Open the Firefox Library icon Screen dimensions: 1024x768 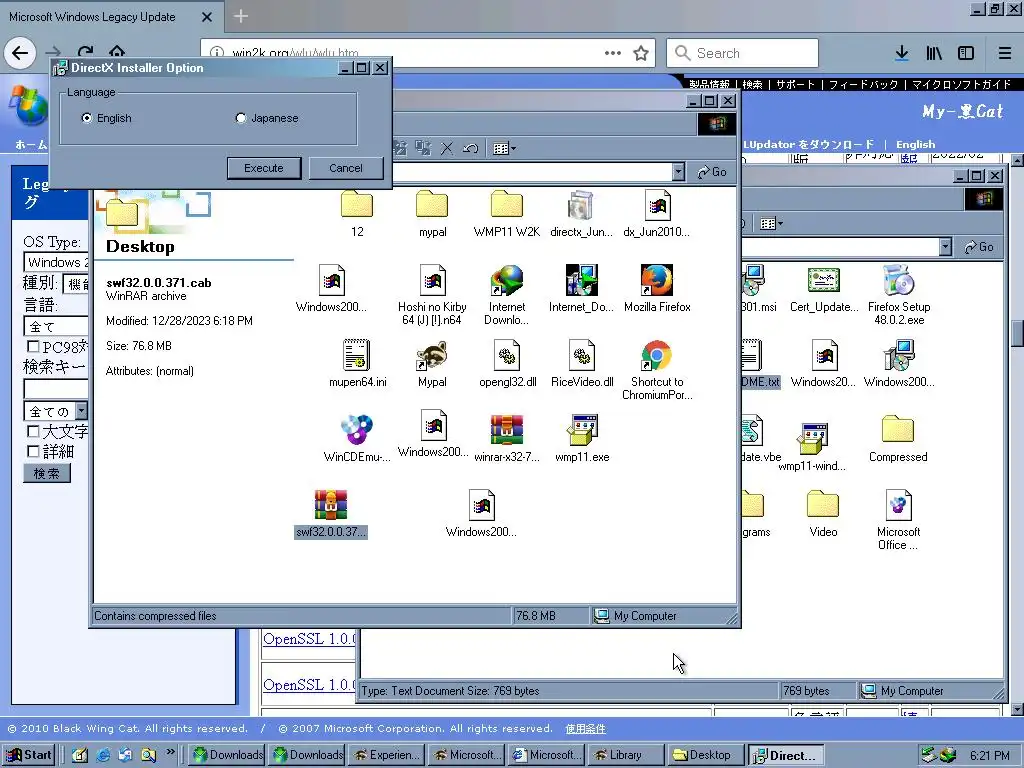tap(934, 53)
